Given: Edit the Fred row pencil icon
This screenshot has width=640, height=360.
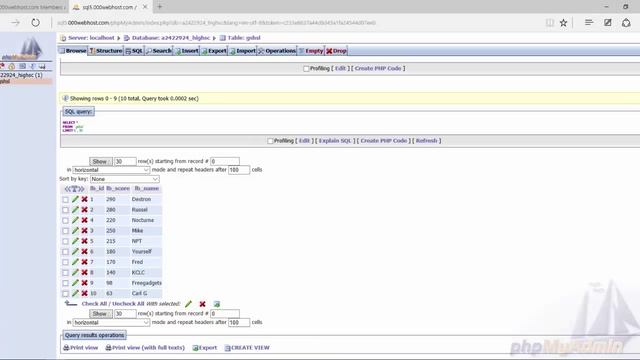Looking at the screenshot, I should tap(75, 262).
